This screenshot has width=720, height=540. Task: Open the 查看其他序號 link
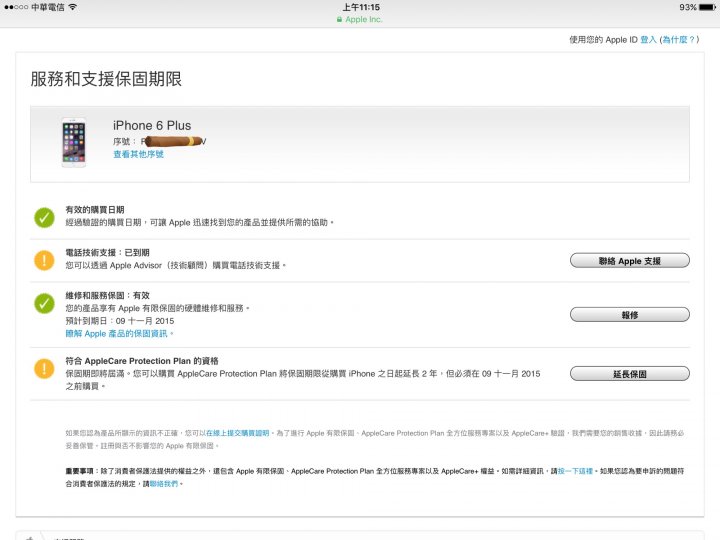pyautogui.click(x=138, y=154)
